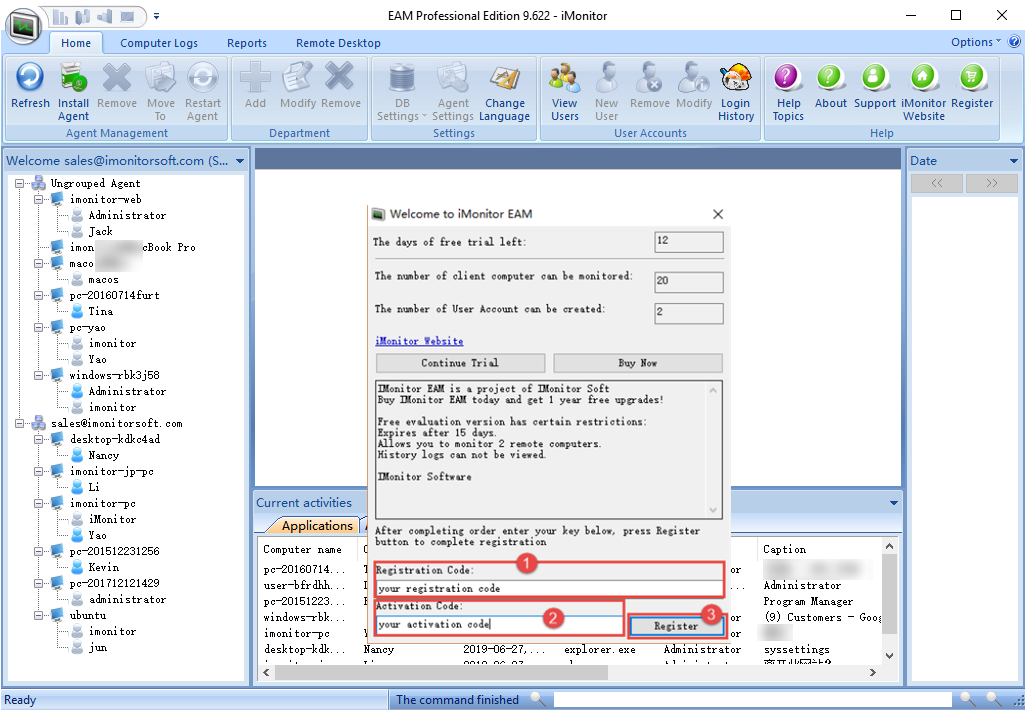Viewport: 1026px width, 711px height.
Task: Select user jun under ubuntu
Action: 97,648
